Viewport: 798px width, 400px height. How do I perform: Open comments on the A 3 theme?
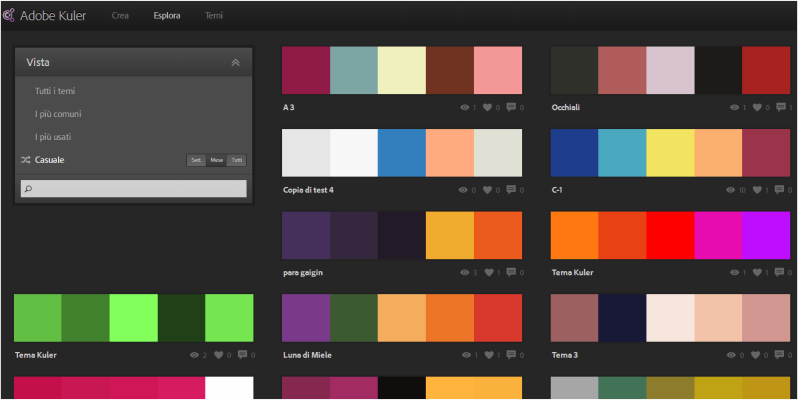pyautogui.click(x=511, y=107)
